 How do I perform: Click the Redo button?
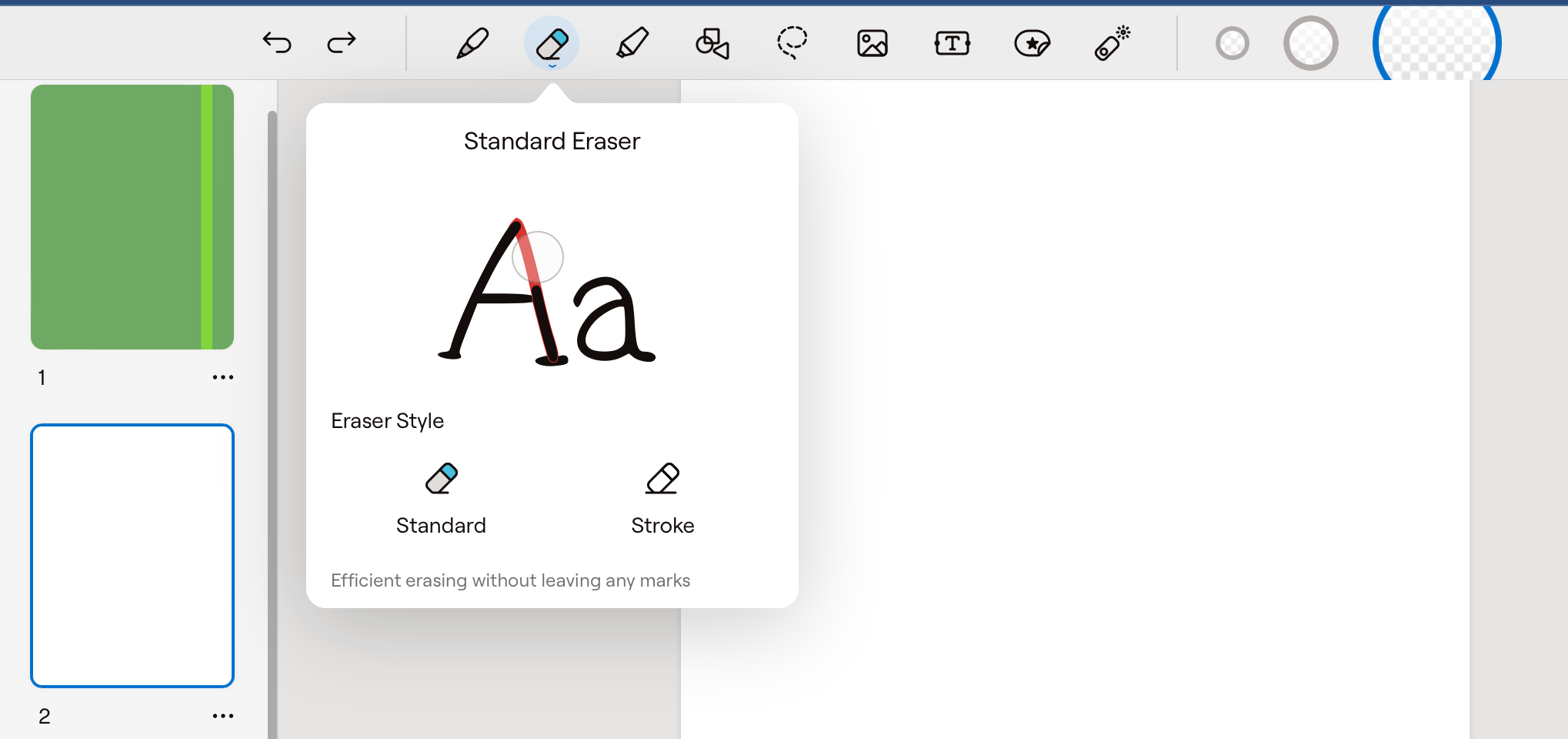pyautogui.click(x=340, y=43)
